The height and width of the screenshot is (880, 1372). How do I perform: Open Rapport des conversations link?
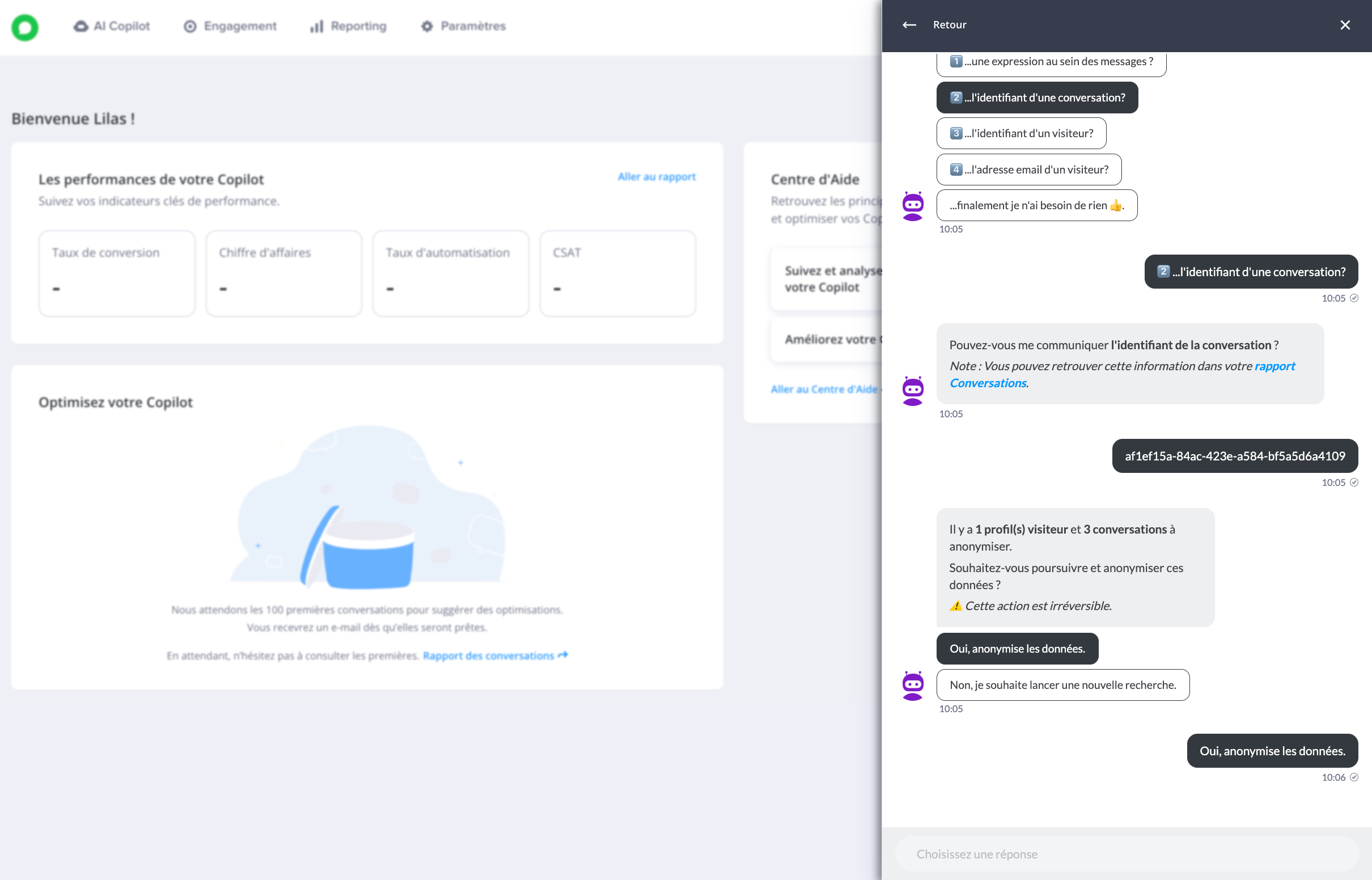[x=494, y=655]
